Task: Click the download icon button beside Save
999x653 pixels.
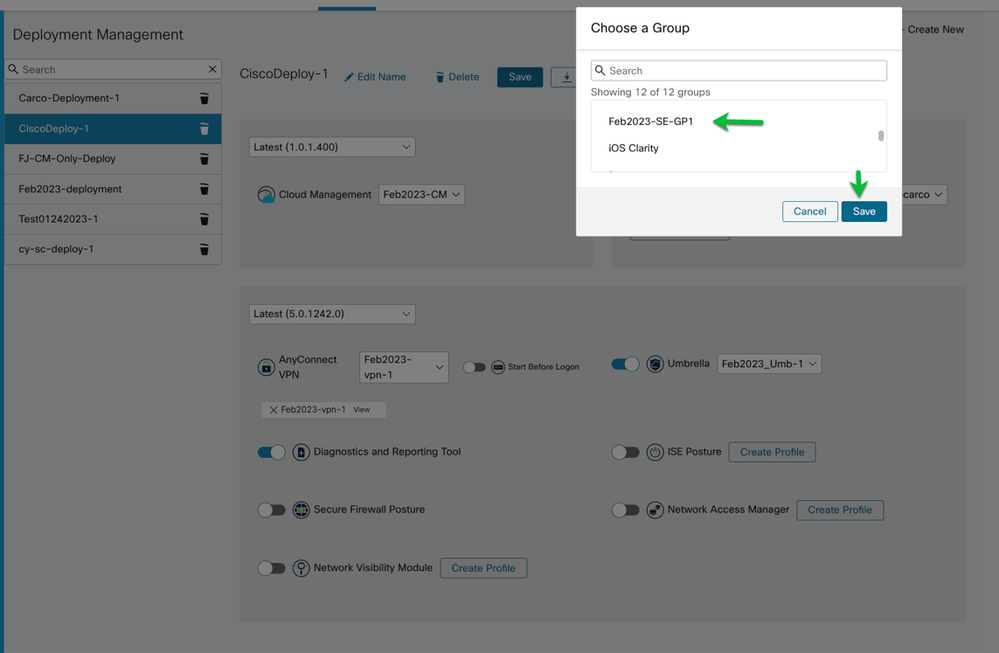Action: 566,77
